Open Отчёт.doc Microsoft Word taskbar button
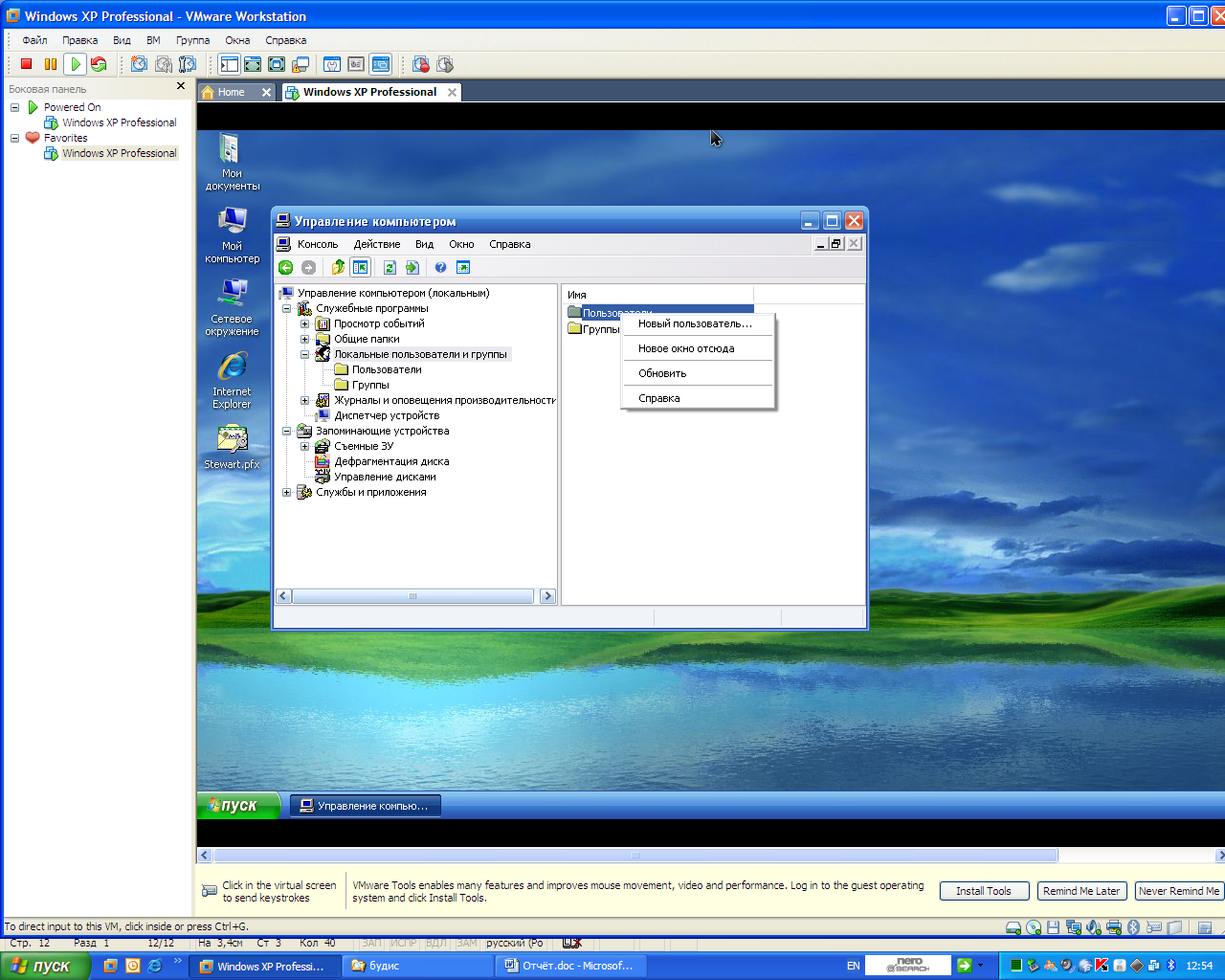 (x=570, y=966)
